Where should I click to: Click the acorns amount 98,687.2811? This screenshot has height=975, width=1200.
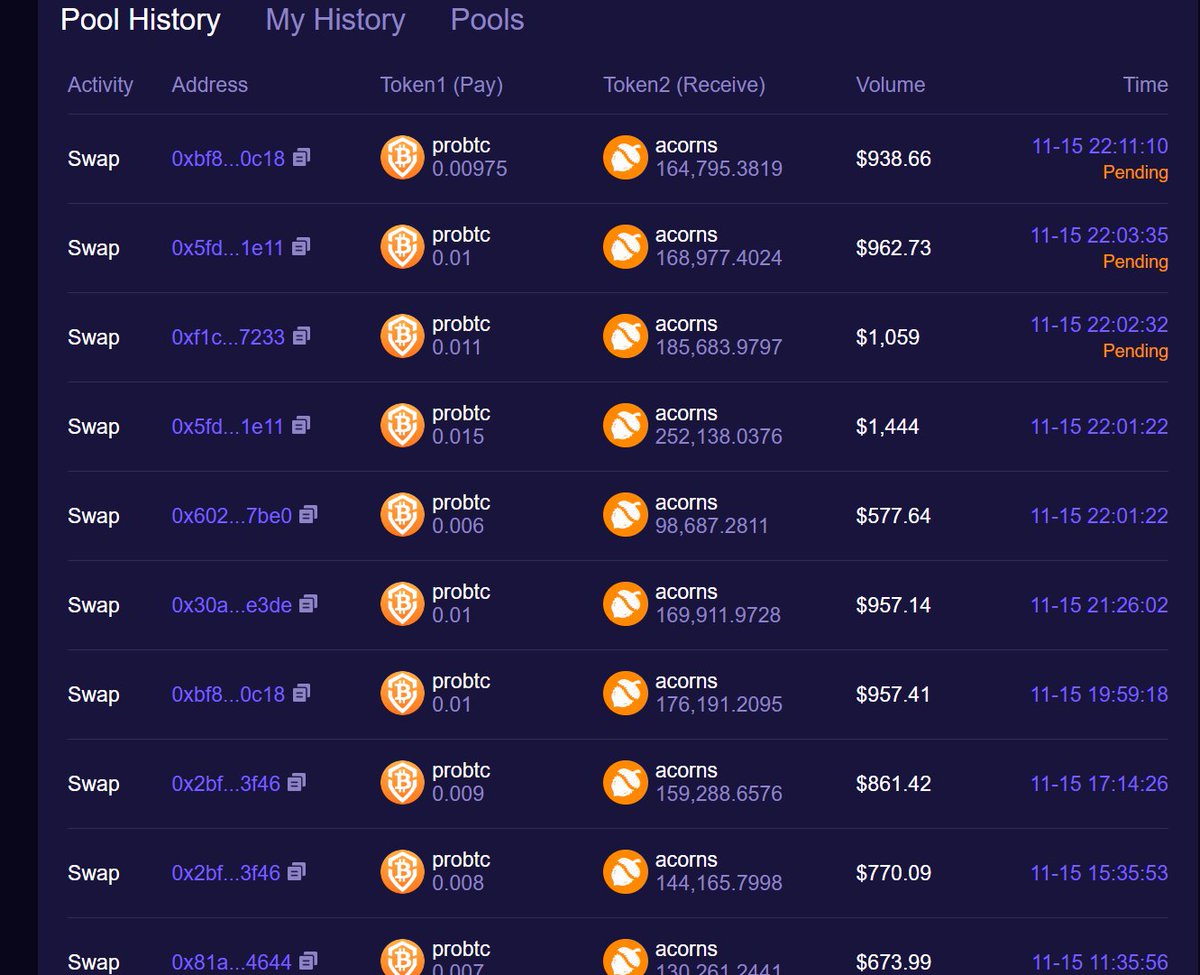click(712, 526)
